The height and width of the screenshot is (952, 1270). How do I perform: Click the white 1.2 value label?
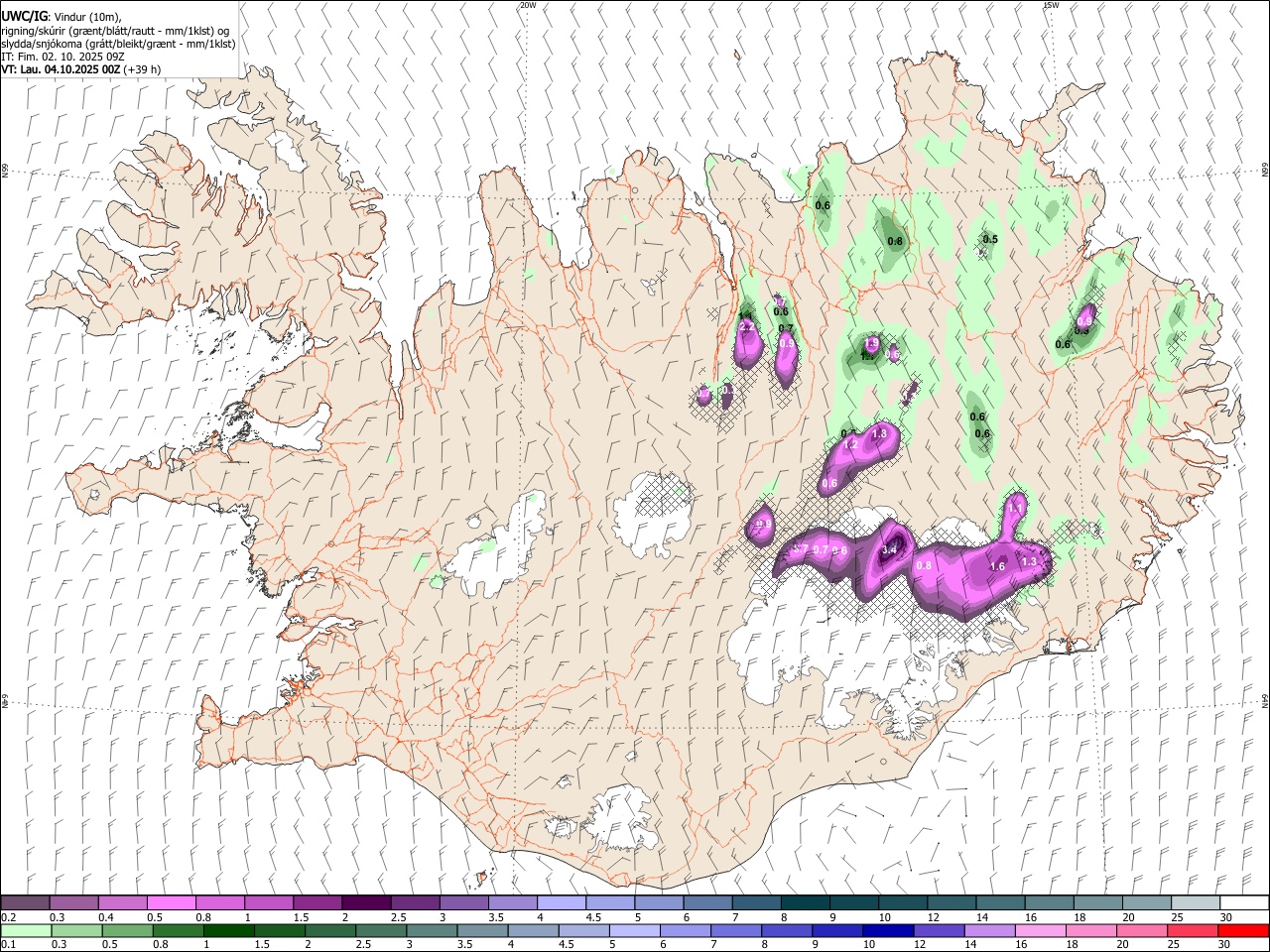pyautogui.click(x=849, y=446)
